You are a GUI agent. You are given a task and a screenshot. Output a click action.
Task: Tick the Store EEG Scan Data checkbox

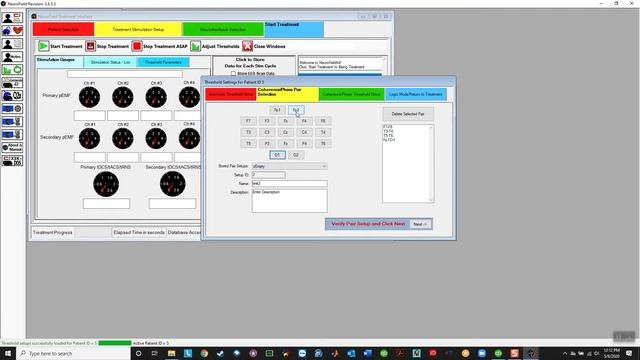coord(233,73)
